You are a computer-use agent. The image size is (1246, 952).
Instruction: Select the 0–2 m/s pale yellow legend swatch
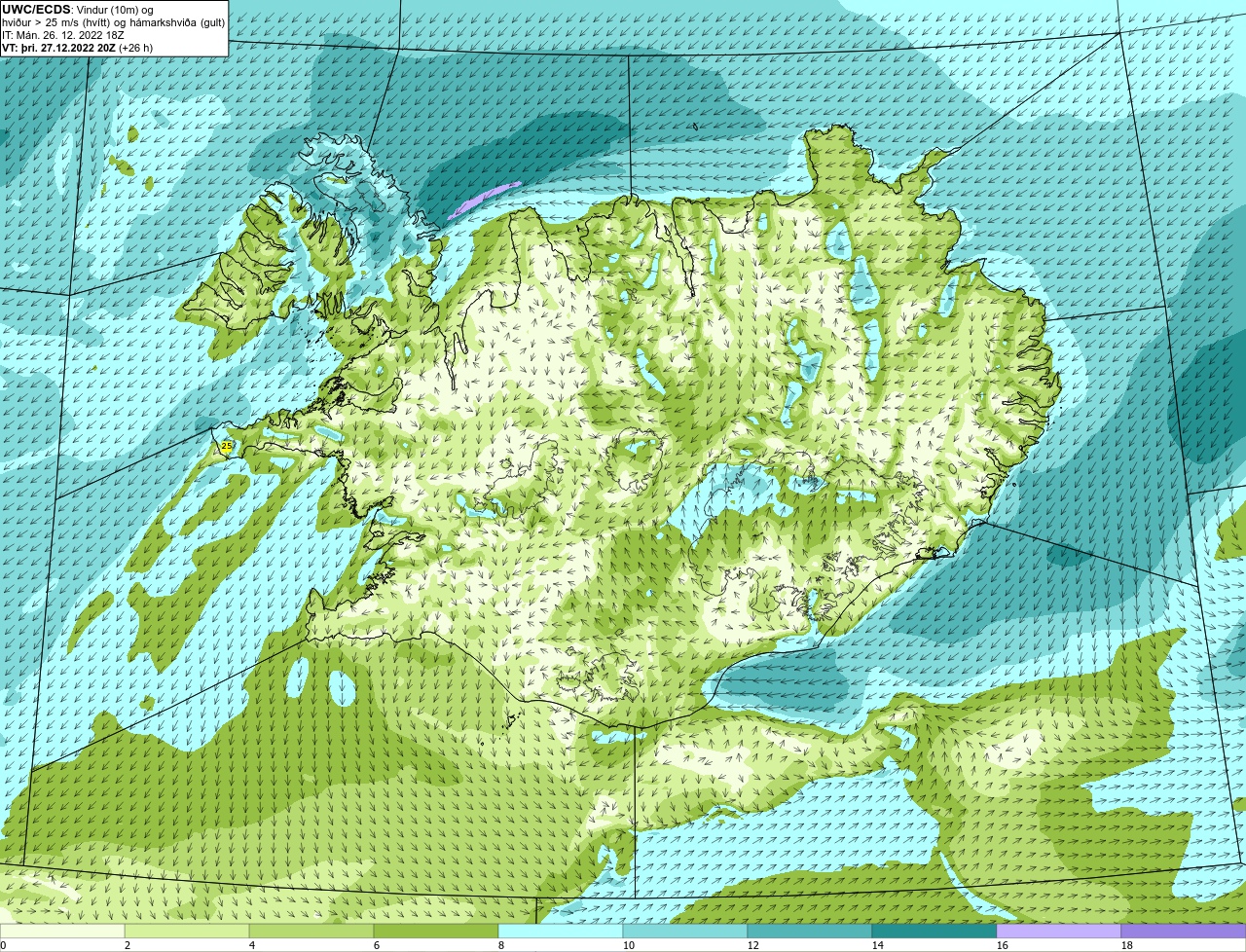[62, 931]
